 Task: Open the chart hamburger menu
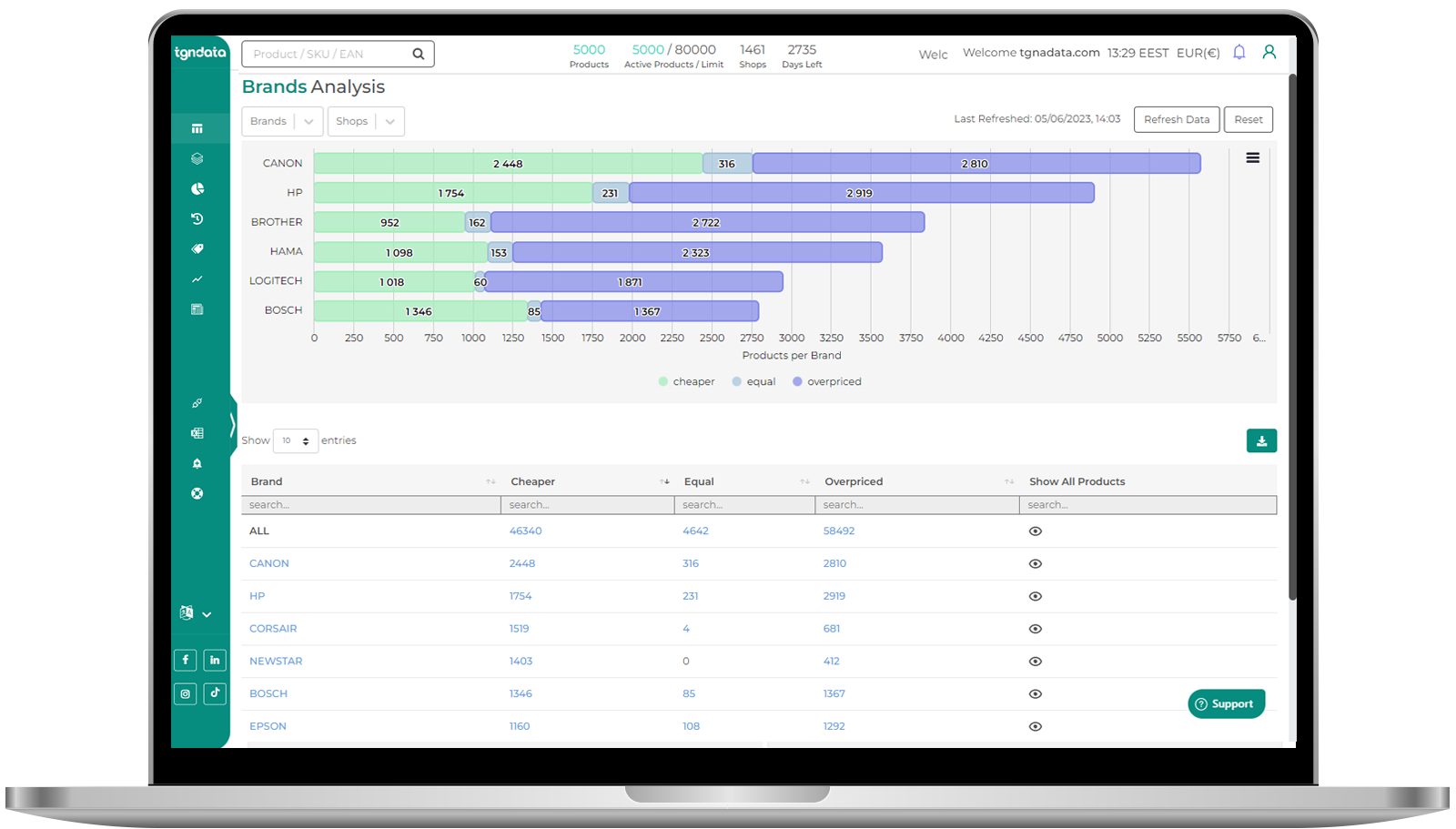click(x=1253, y=157)
